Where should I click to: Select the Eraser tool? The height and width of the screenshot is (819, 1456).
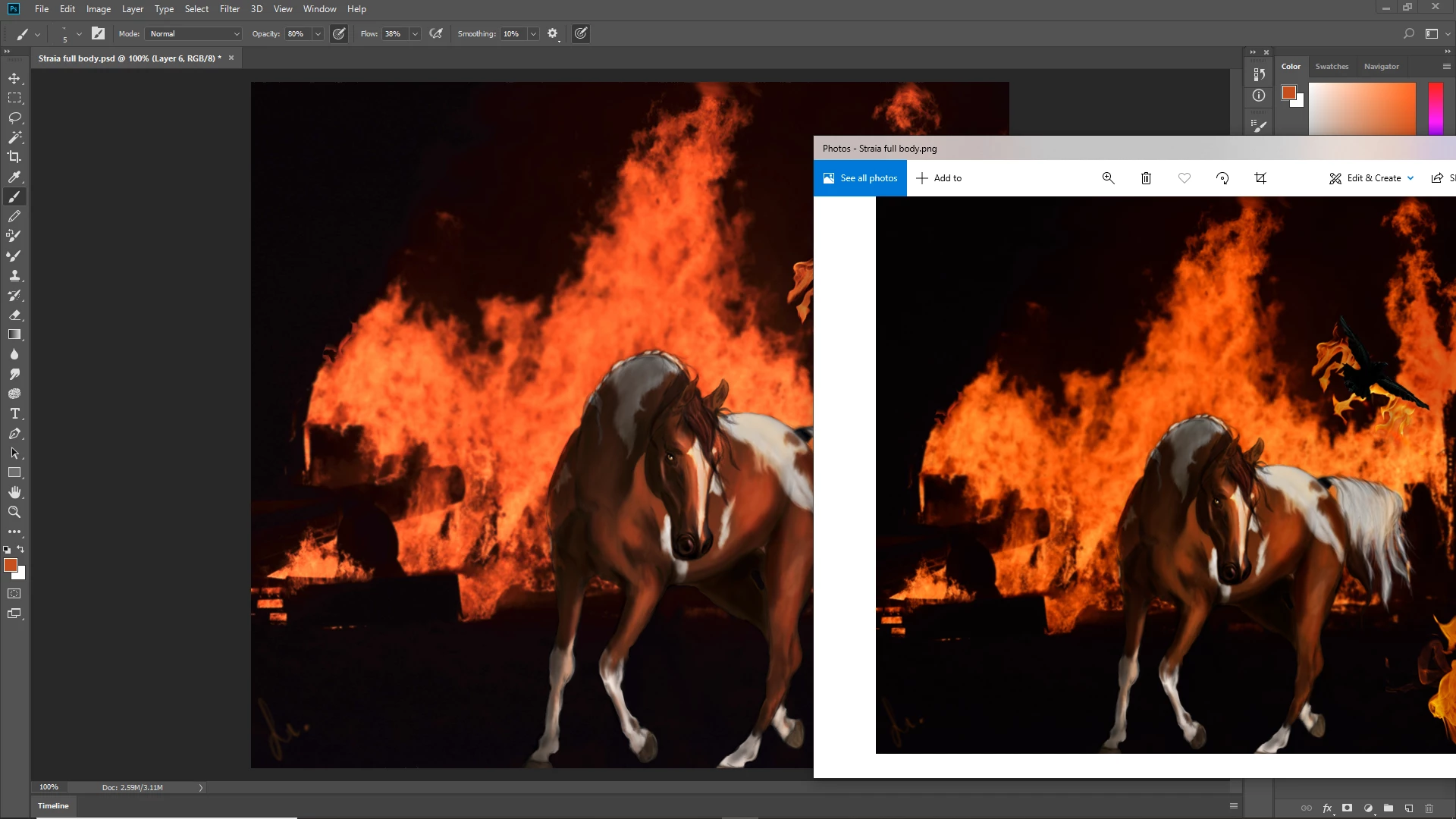pos(14,315)
